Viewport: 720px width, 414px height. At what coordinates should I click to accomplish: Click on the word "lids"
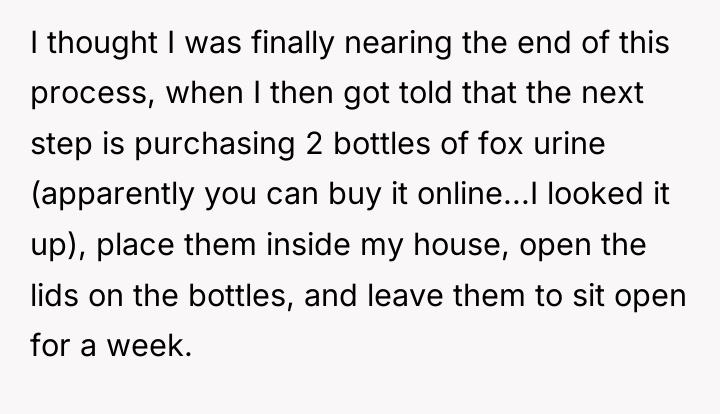54,295
